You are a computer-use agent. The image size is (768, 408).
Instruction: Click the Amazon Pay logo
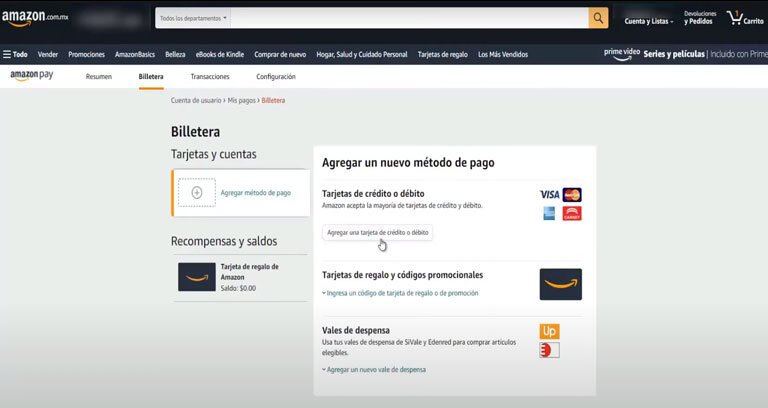[x=32, y=75]
